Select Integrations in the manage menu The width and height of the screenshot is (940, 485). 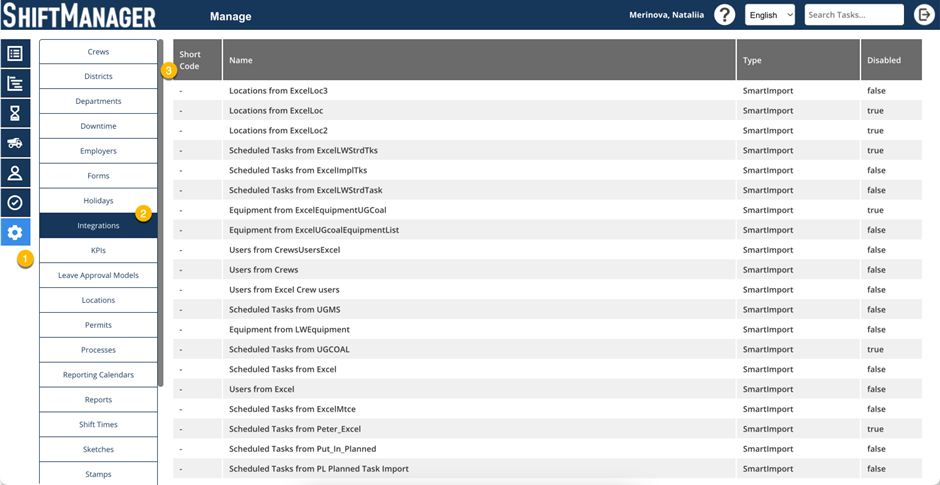98,226
